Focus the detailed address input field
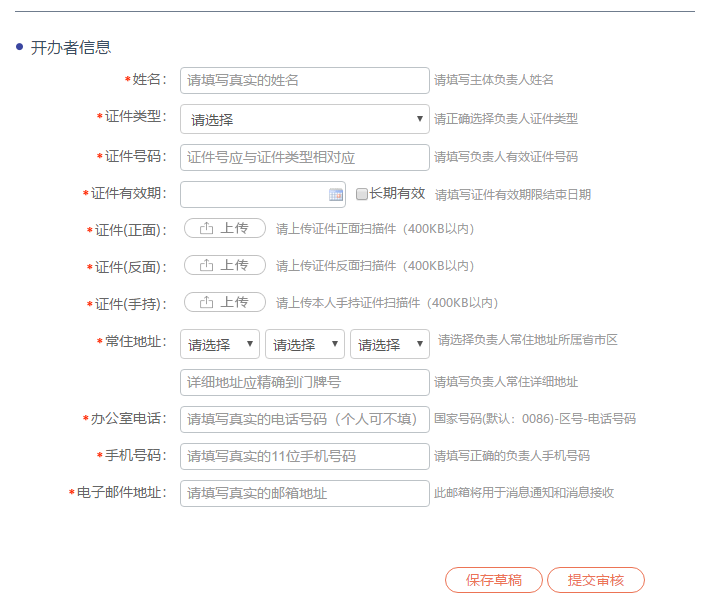705x605 pixels. (304, 382)
